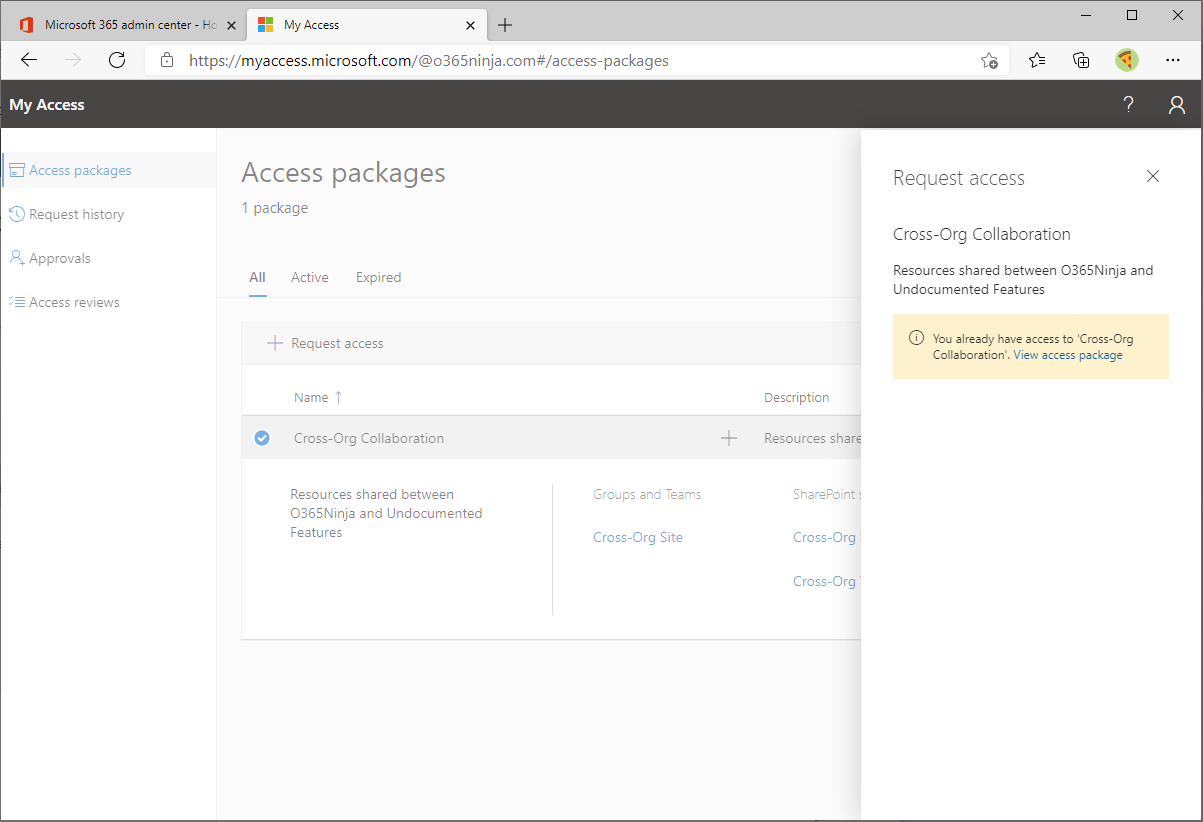Click the account person icon in header
The image size is (1203, 822).
(1176, 104)
